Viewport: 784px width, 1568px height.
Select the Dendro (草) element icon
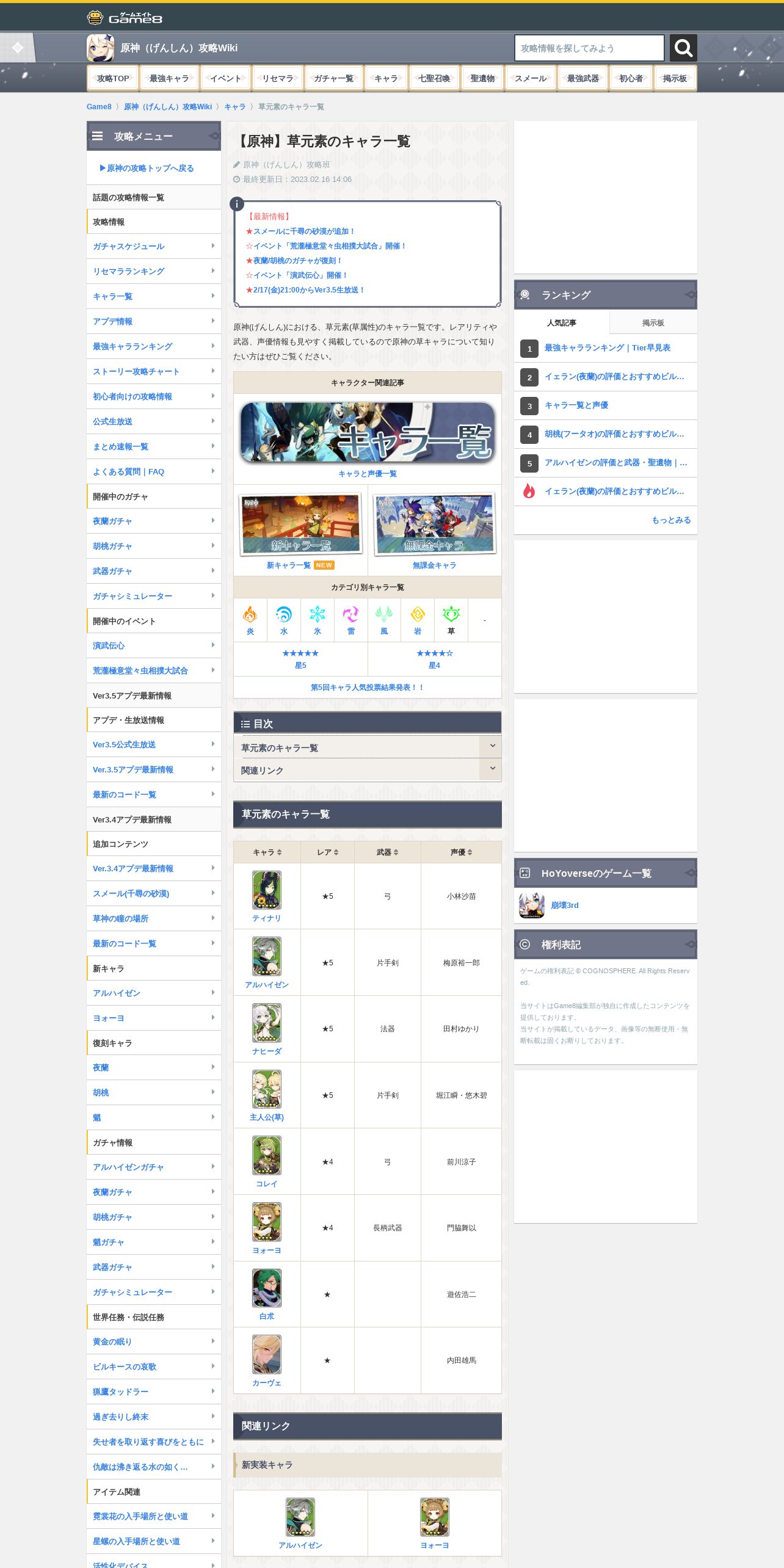tap(451, 614)
